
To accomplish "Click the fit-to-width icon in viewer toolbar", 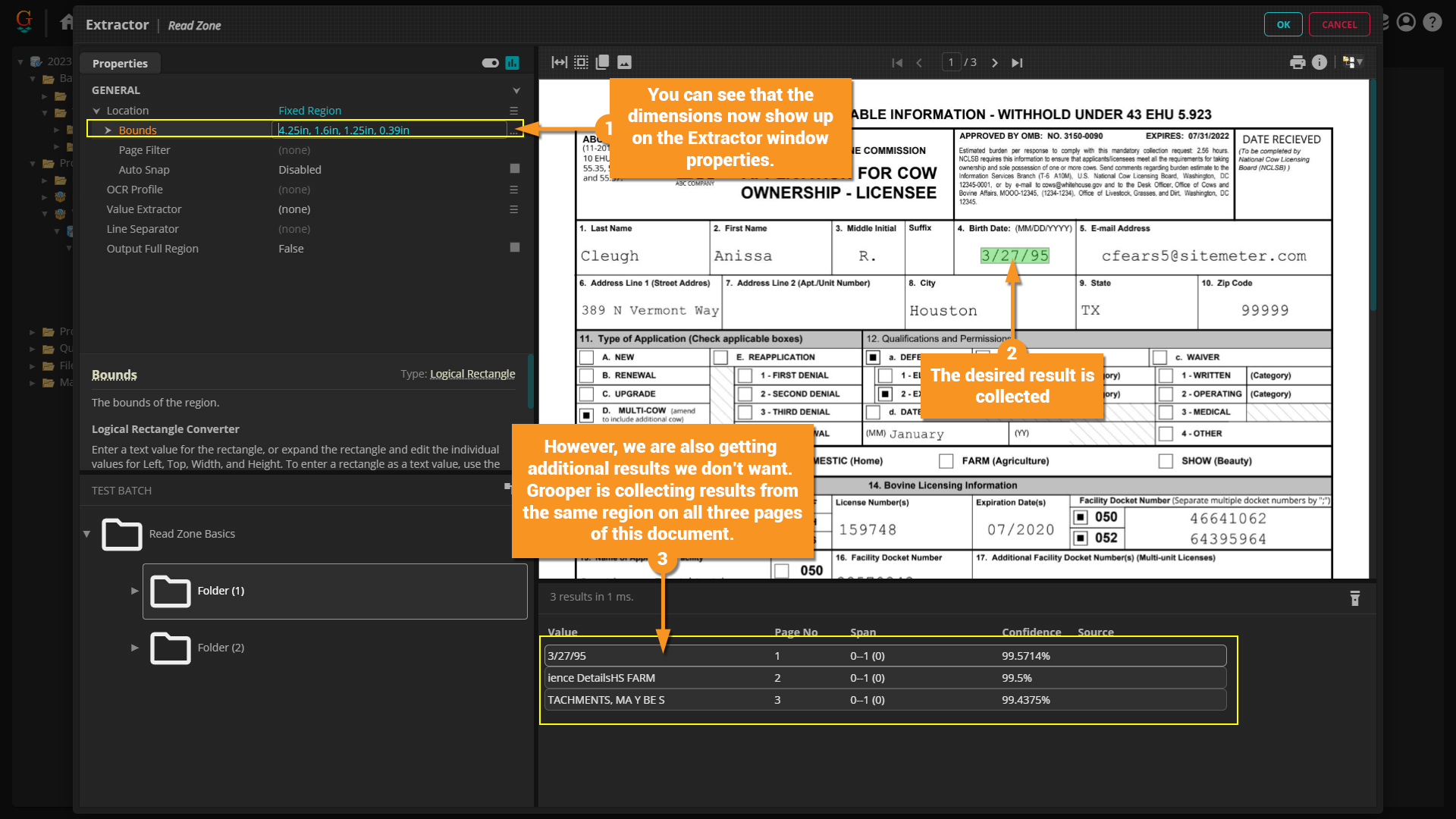I will (x=559, y=62).
